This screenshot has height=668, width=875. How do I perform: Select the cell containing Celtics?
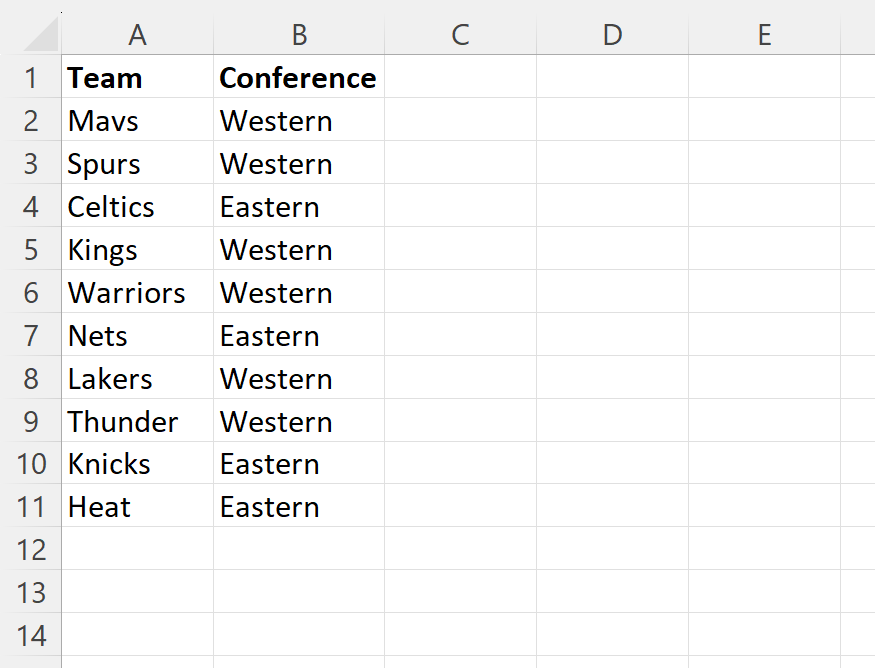point(137,206)
